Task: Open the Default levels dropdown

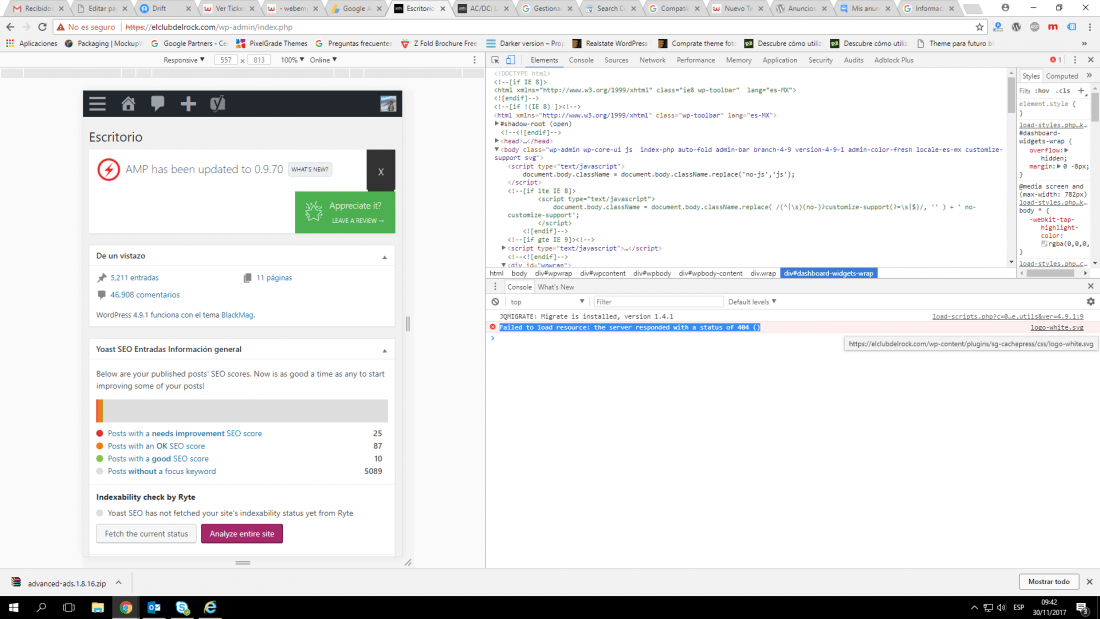Action: click(752, 302)
